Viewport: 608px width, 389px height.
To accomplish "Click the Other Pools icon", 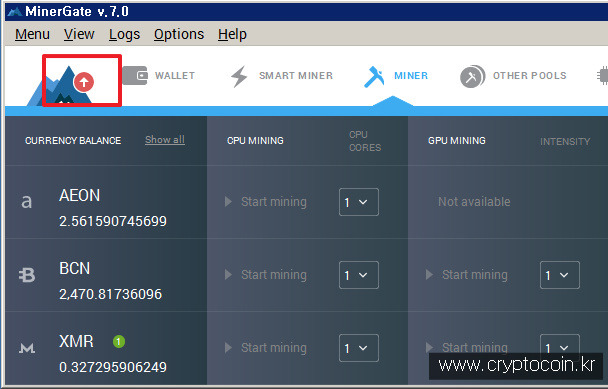I will pos(472,76).
